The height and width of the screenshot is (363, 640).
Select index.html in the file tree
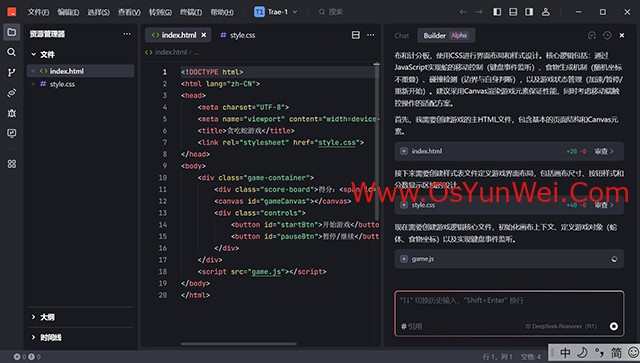pos(81,71)
